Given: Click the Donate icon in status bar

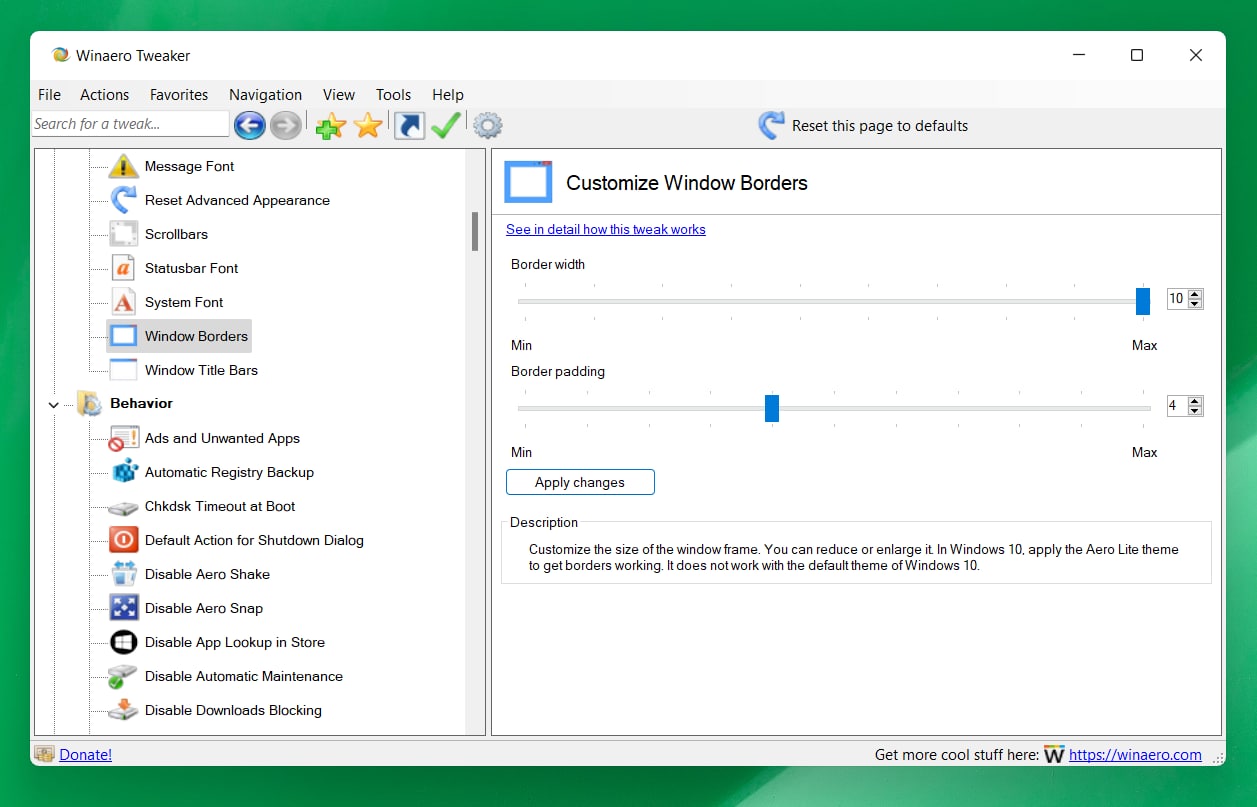Looking at the screenshot, I should (x=44, y=754).
